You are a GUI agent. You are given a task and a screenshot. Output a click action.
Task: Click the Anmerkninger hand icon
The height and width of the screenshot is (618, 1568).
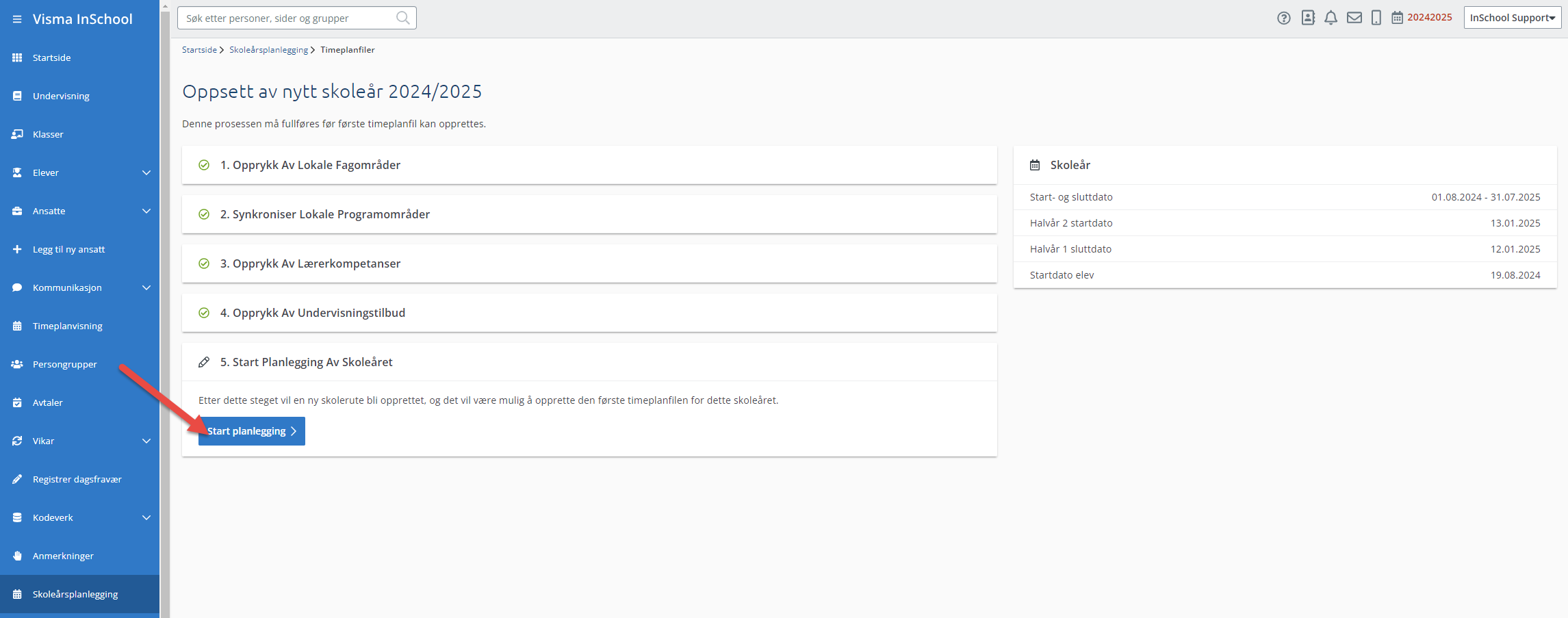point(17,556)
